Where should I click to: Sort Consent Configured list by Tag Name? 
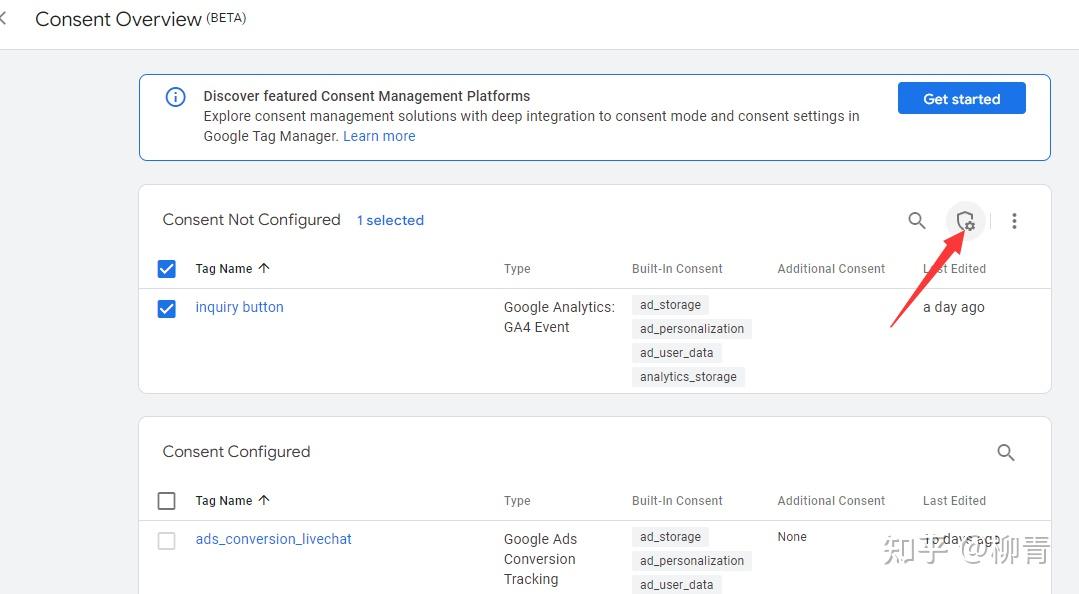(x=231, y=500)
